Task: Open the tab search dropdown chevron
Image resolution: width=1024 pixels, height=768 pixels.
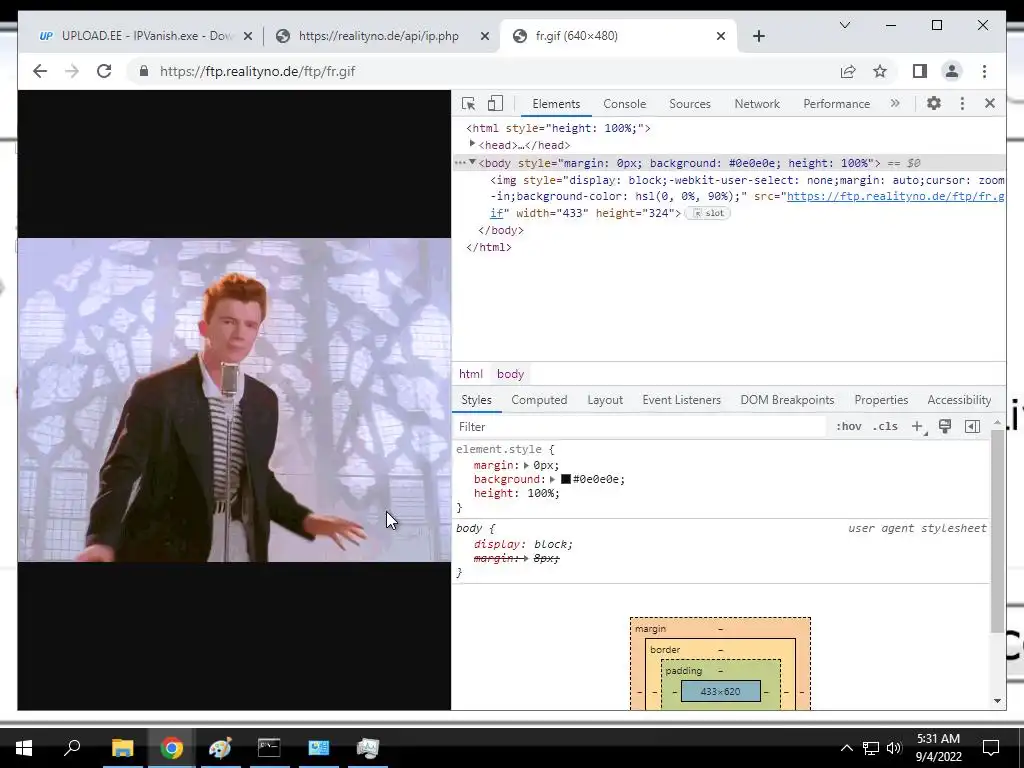Action: [844, 25]
